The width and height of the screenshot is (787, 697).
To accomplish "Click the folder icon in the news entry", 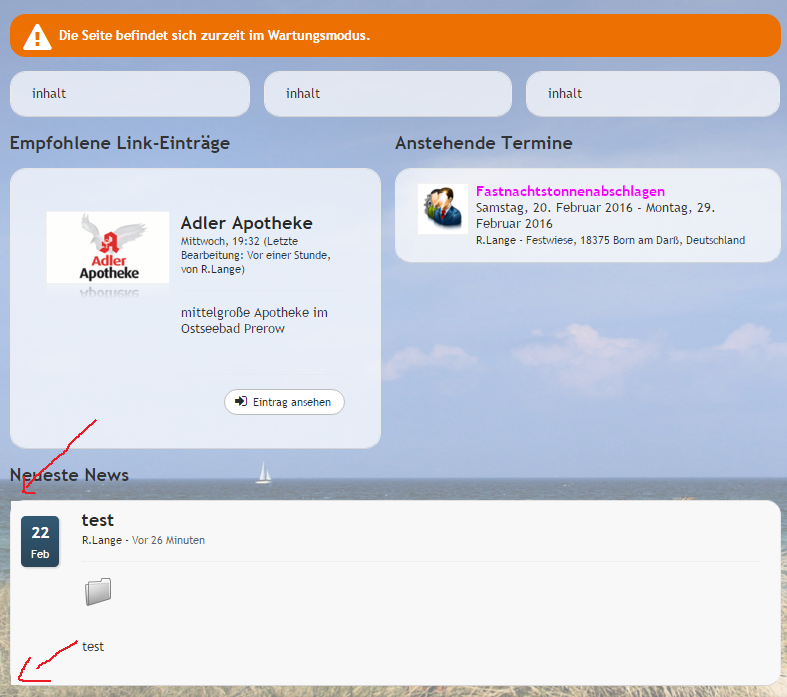I will (97, 592).
